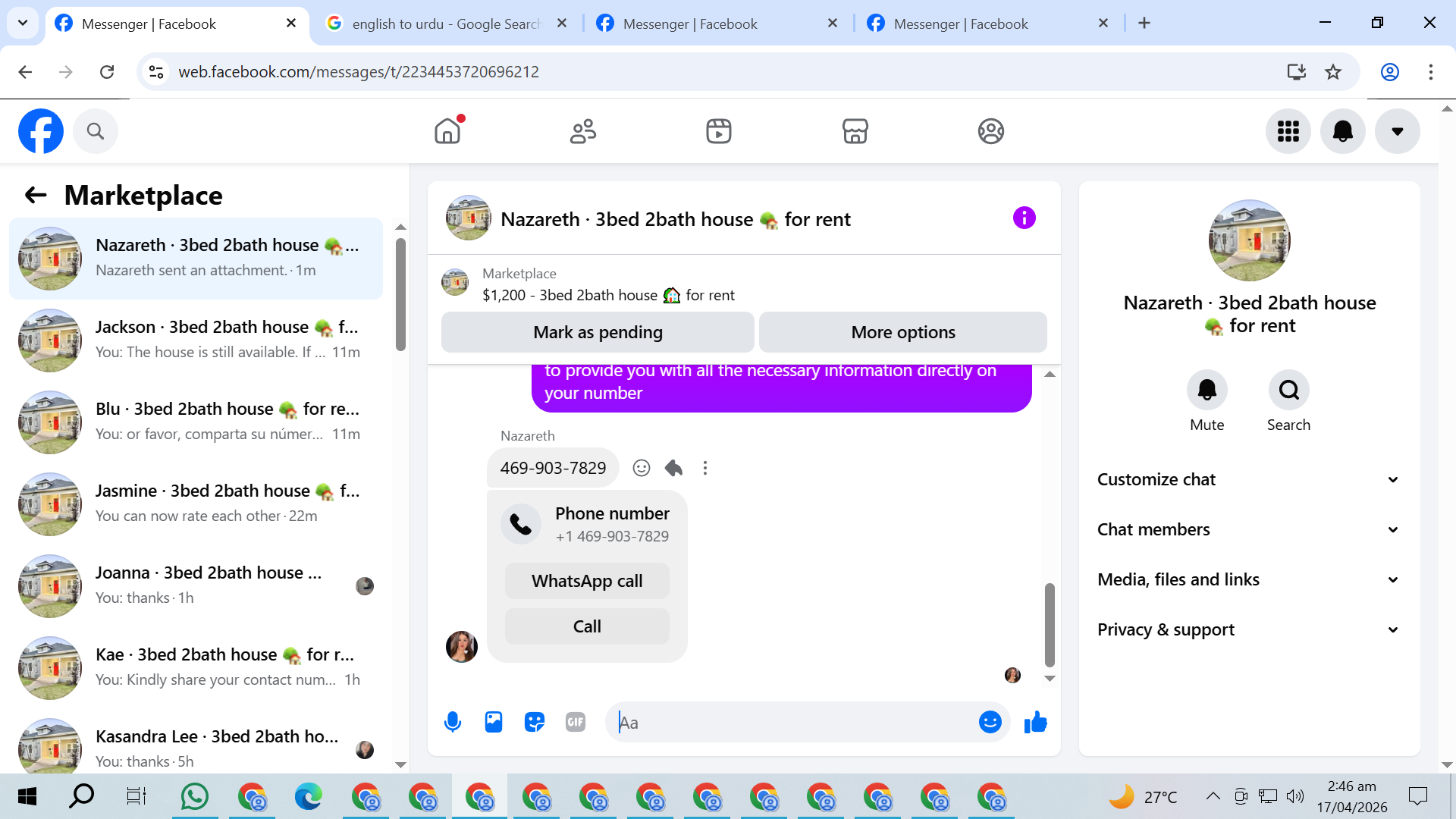Click the Call button
Screen dimensions: 1456x819
[x=587, y=626]
